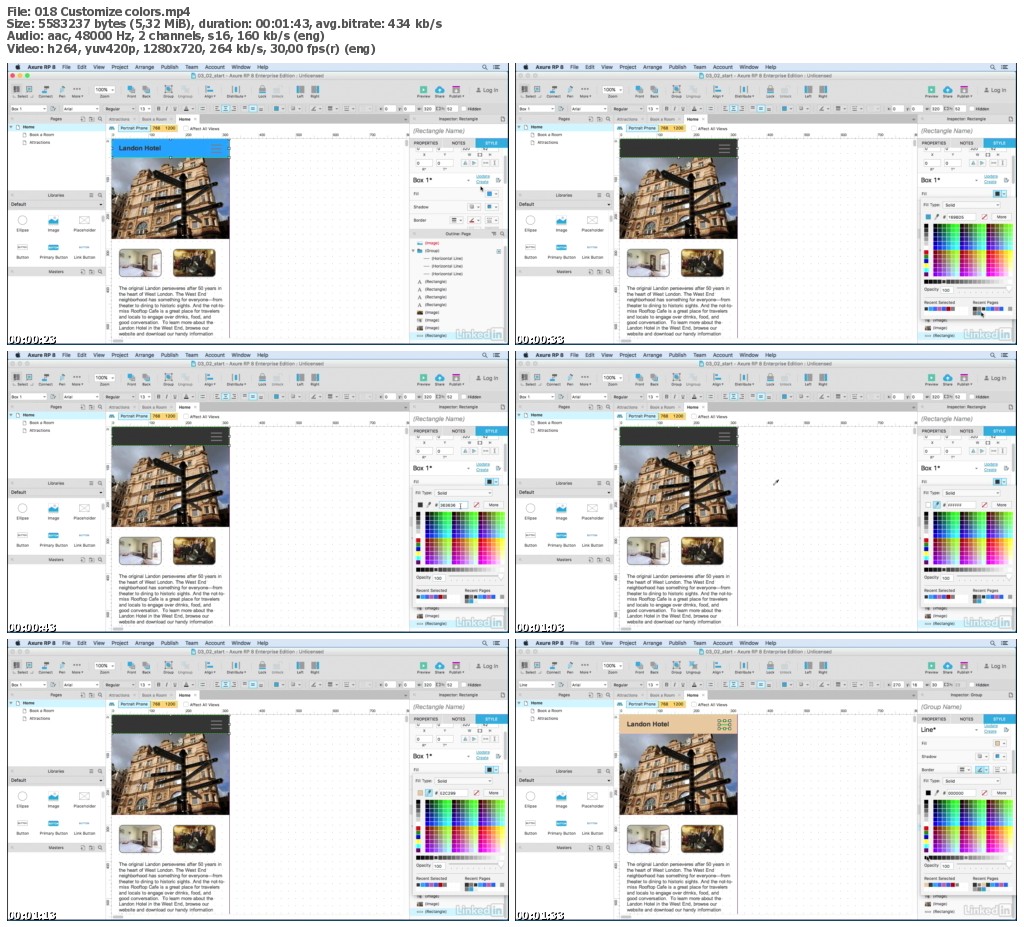Click Share cloud icon in the 00:00:23 frame
Screen dimensions: 1024x927
[440, 90]
